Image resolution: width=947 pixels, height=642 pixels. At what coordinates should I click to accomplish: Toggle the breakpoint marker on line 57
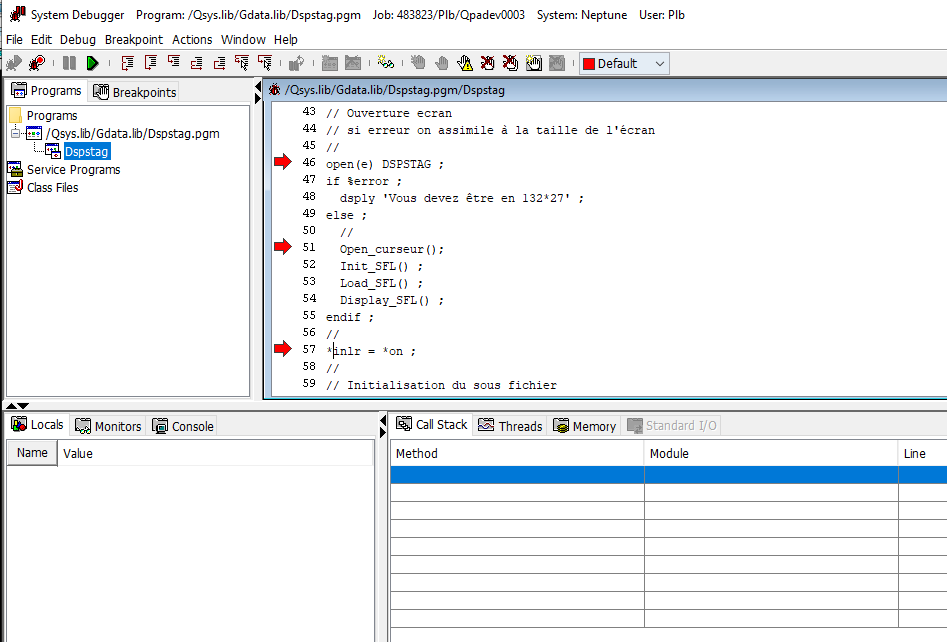(x=283, y=348)
